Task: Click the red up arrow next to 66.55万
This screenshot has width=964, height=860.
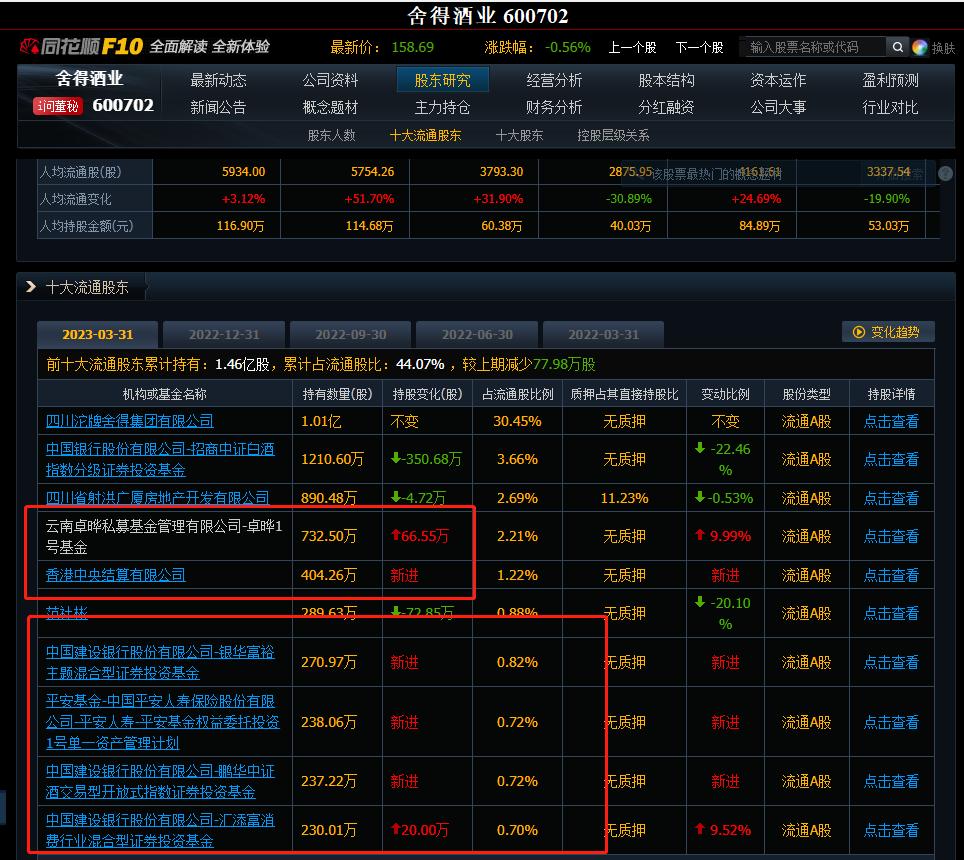Action: point(398,536)
